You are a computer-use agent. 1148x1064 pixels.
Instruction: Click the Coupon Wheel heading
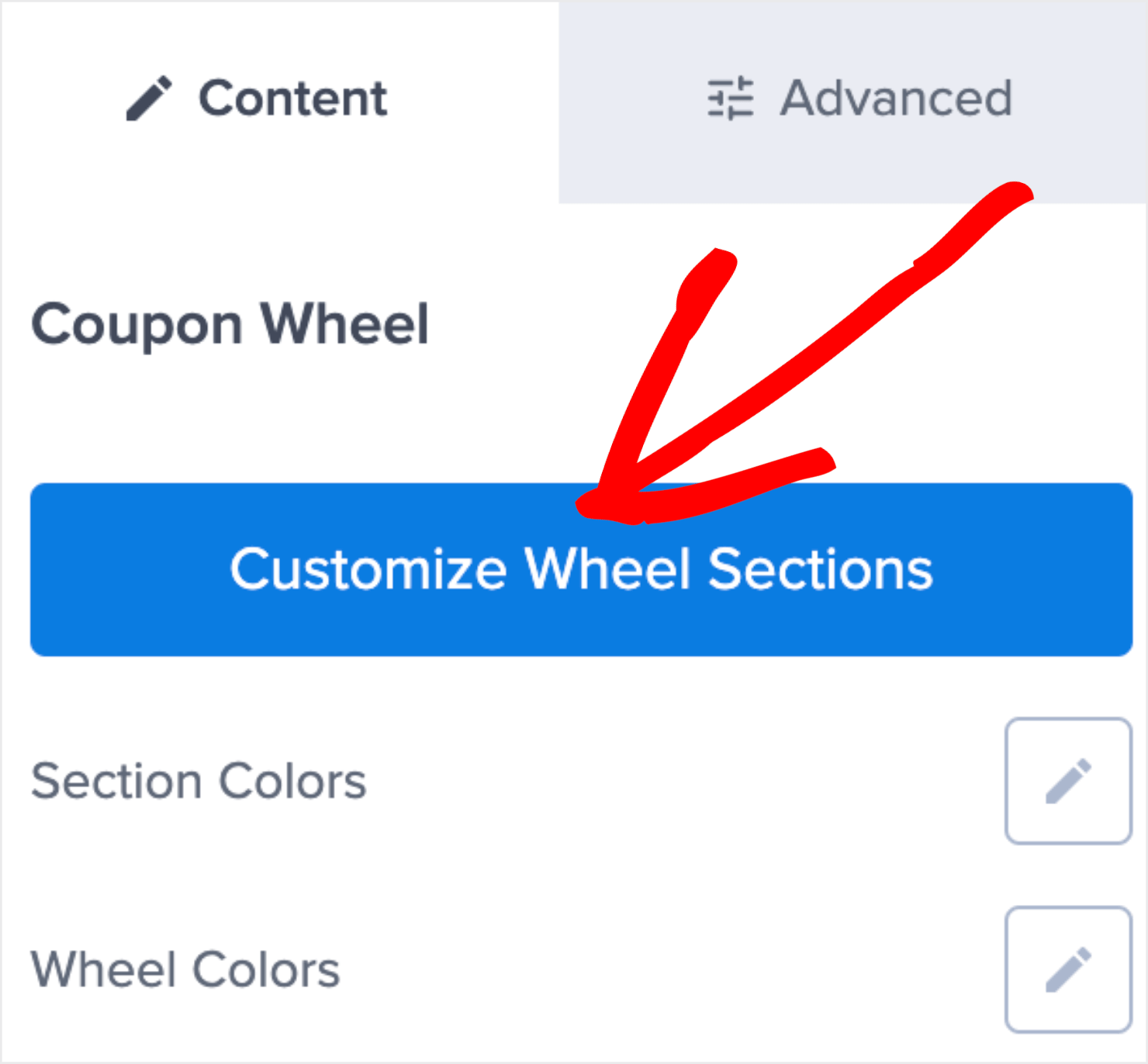230,324
